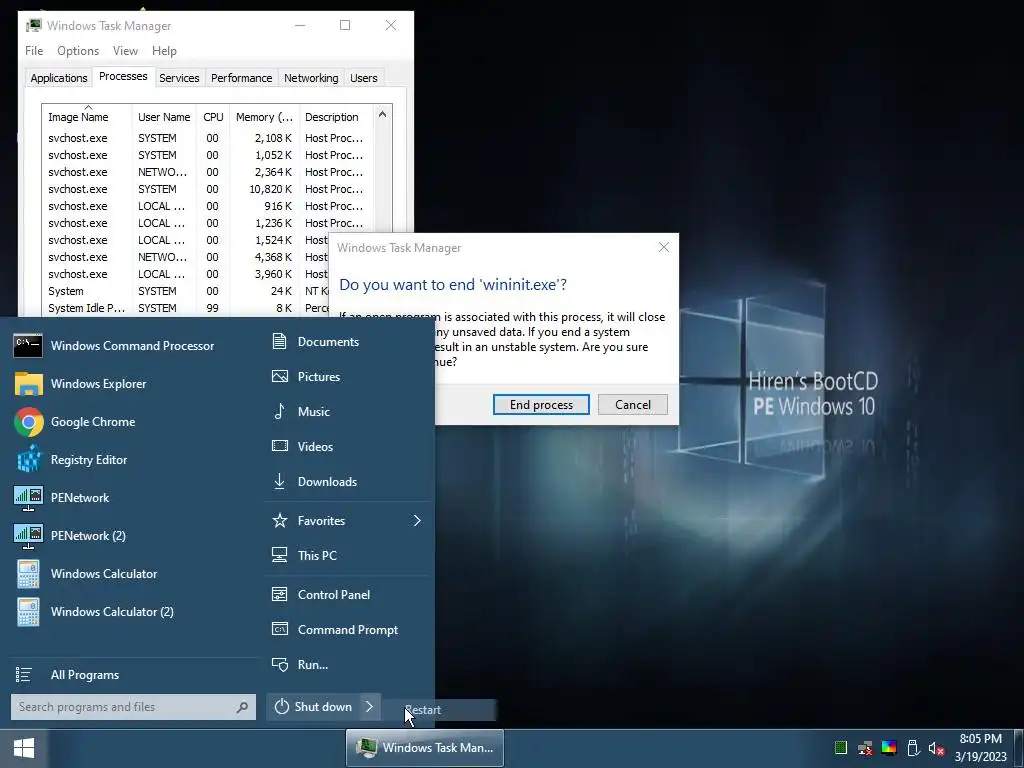
Task: Open the View menu in Task Manager
Action: pyautogui.click(x=125, y=51)
